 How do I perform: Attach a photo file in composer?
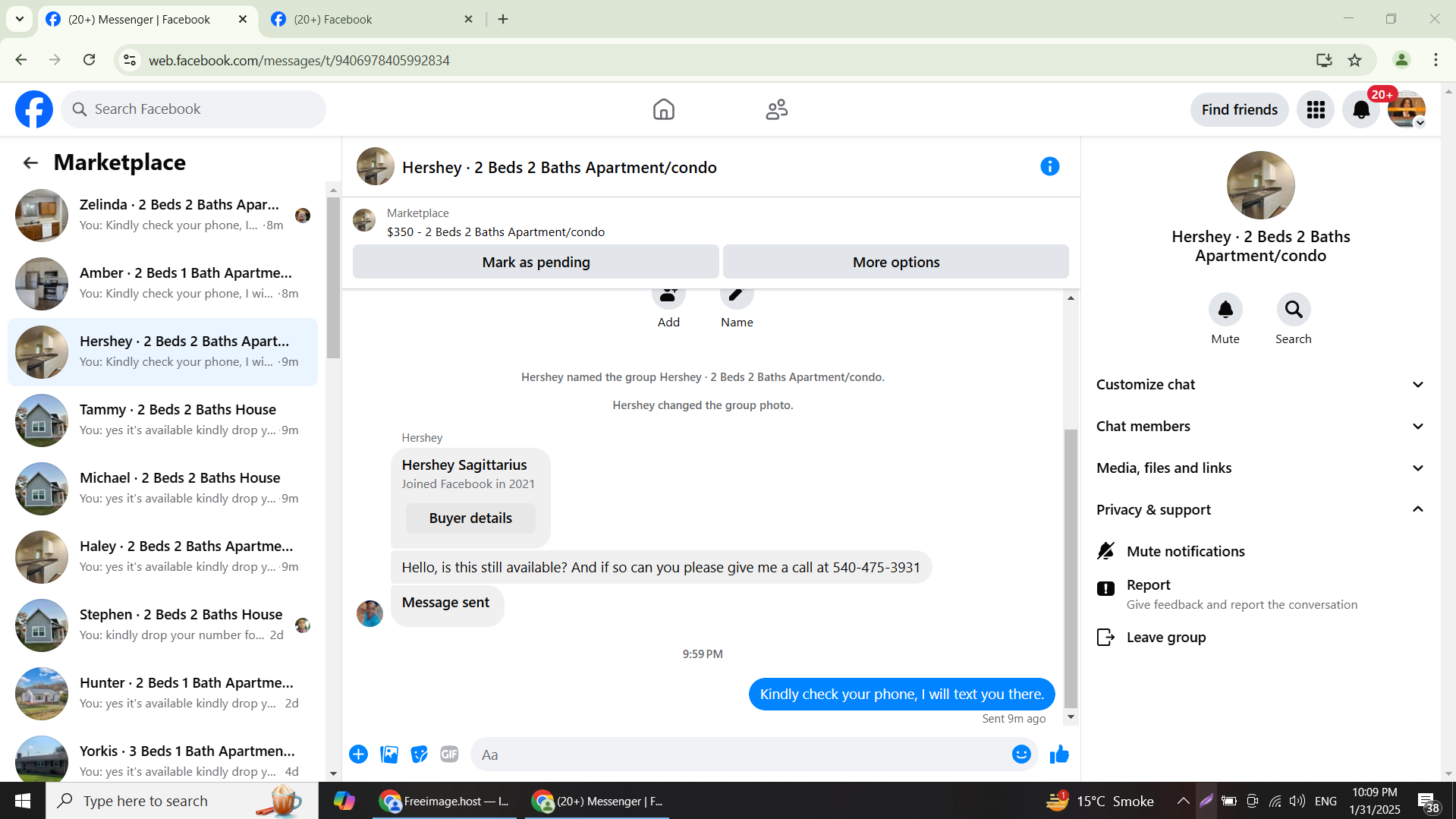point(389,754)
